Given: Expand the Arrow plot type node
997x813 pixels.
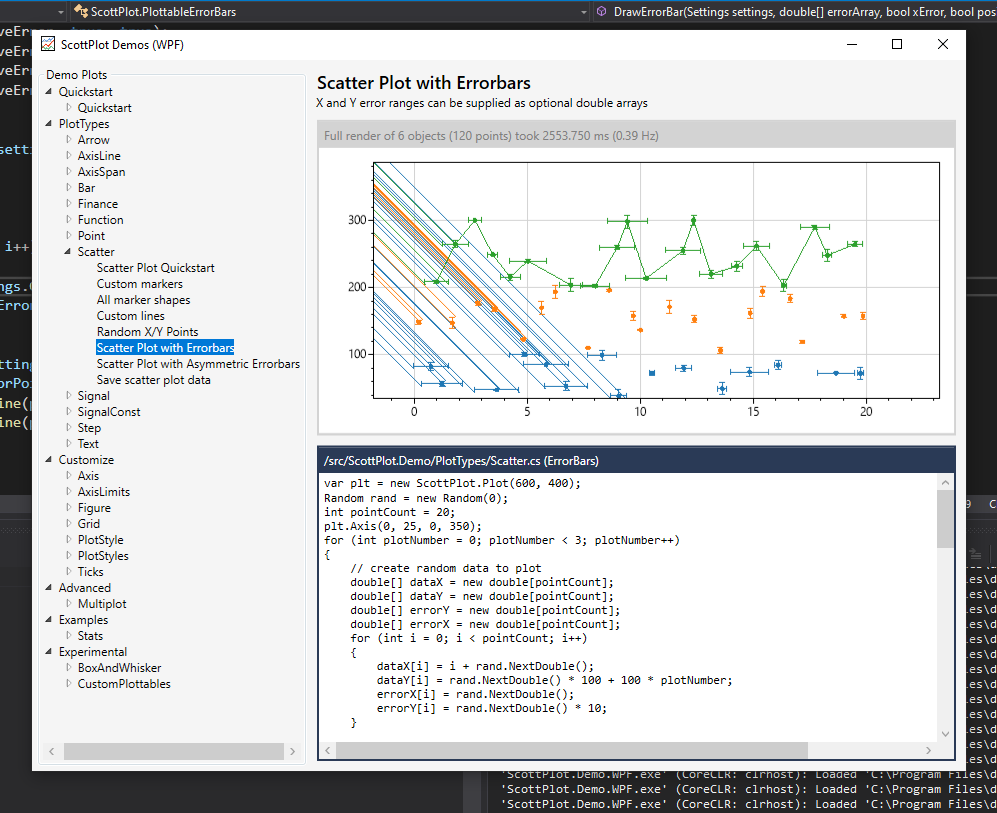Looking at the screenshot, I should [x=69, y=139].
